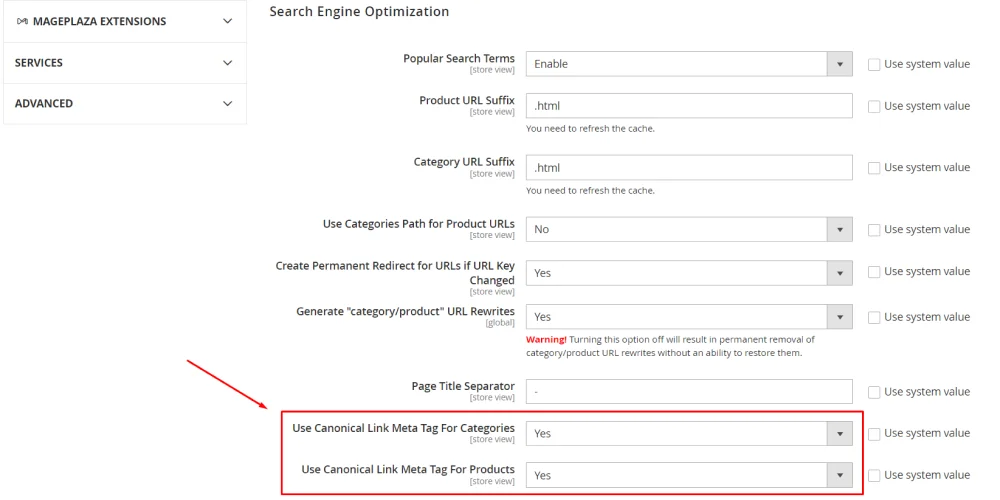Check Use system value for Popular Search Terms
The width and height of the screenshot is (1000, 500).
click(874, 64)
